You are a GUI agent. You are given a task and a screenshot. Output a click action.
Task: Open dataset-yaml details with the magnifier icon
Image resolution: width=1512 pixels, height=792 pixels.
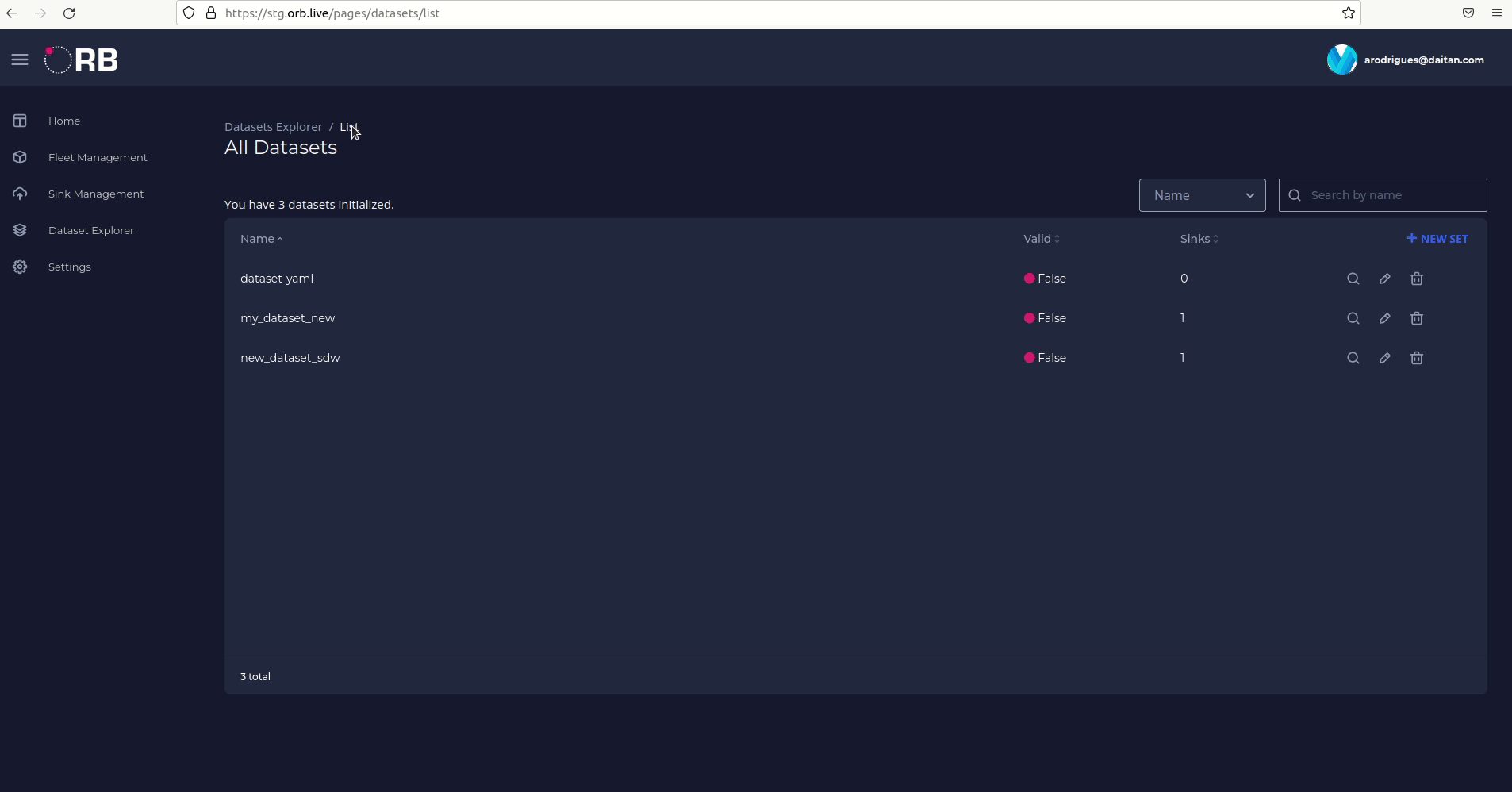(x=1353, y=279)
